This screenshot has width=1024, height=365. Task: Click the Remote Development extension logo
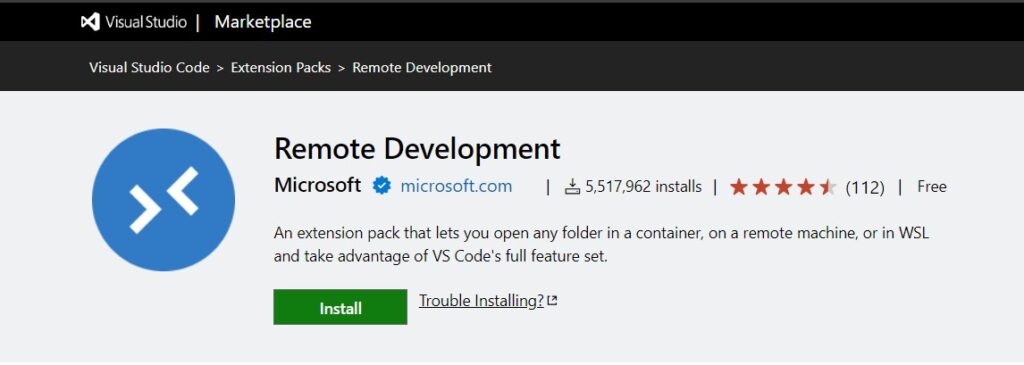163,200
